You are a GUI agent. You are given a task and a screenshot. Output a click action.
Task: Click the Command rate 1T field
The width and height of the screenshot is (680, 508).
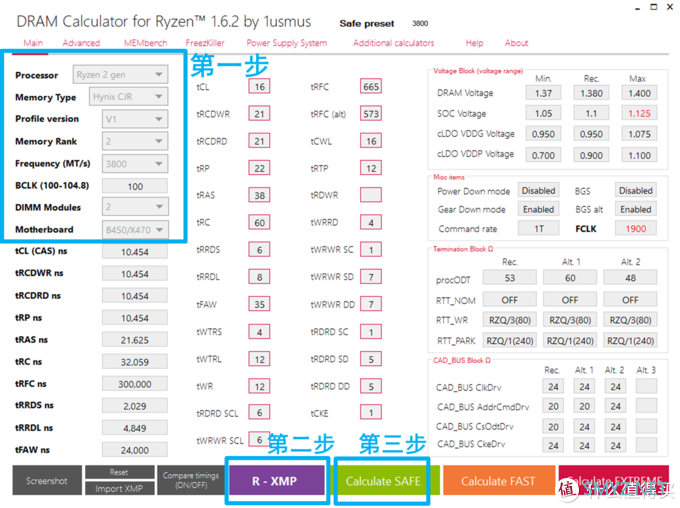[x=538, y=228]
